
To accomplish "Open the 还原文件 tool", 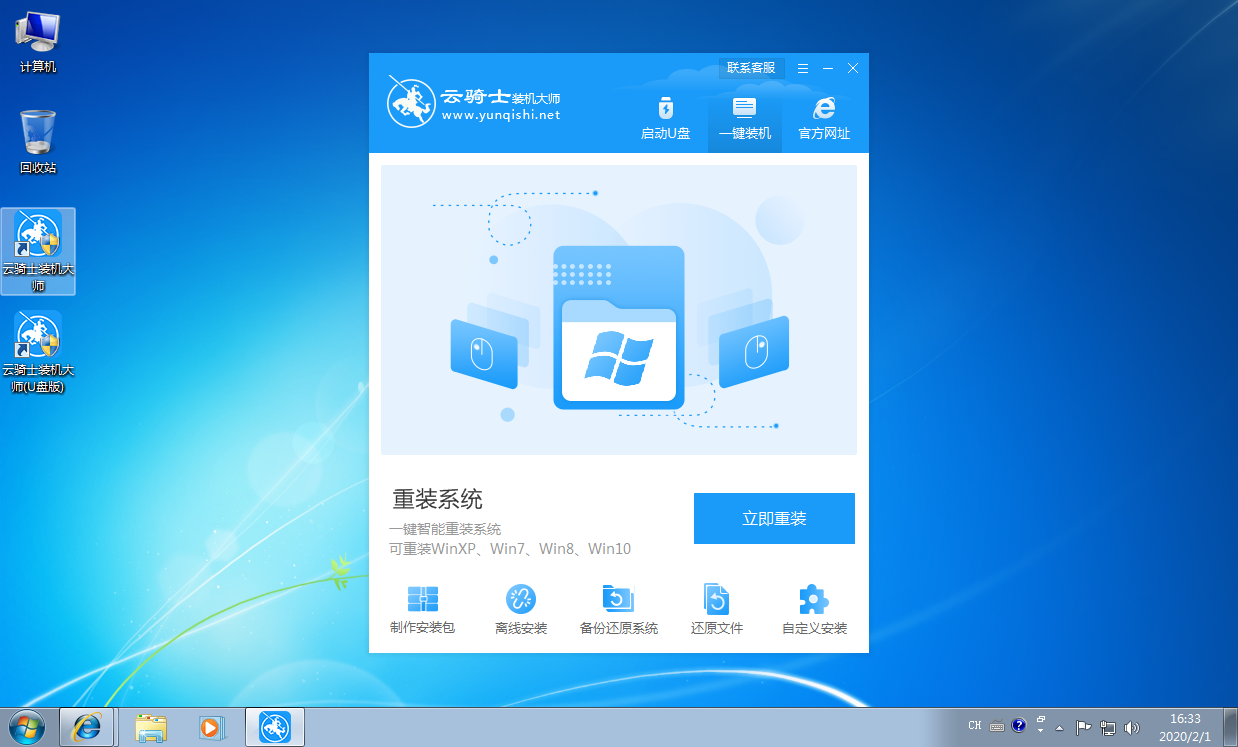I will 717,611.
